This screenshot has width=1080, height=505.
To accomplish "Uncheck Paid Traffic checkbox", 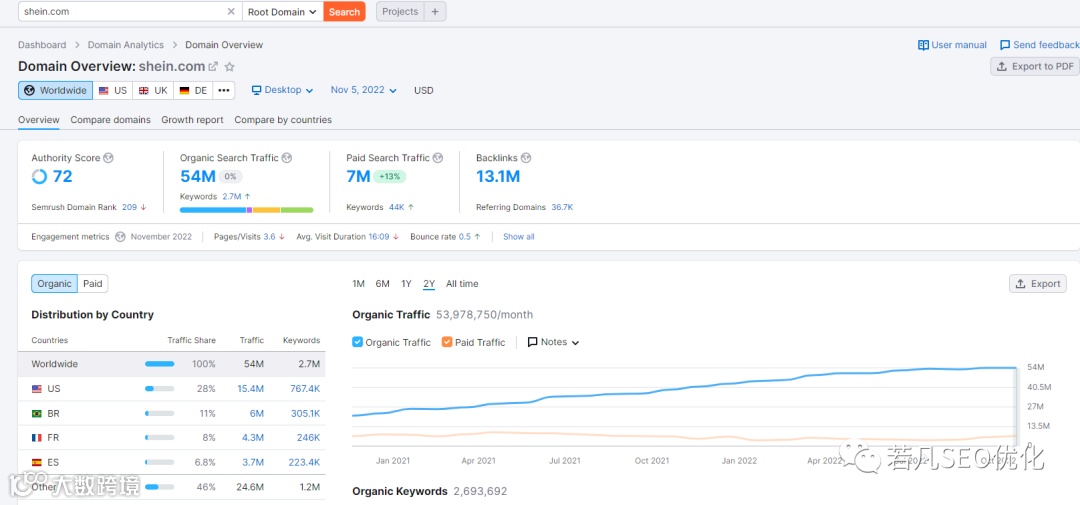I will pos(447,342).
